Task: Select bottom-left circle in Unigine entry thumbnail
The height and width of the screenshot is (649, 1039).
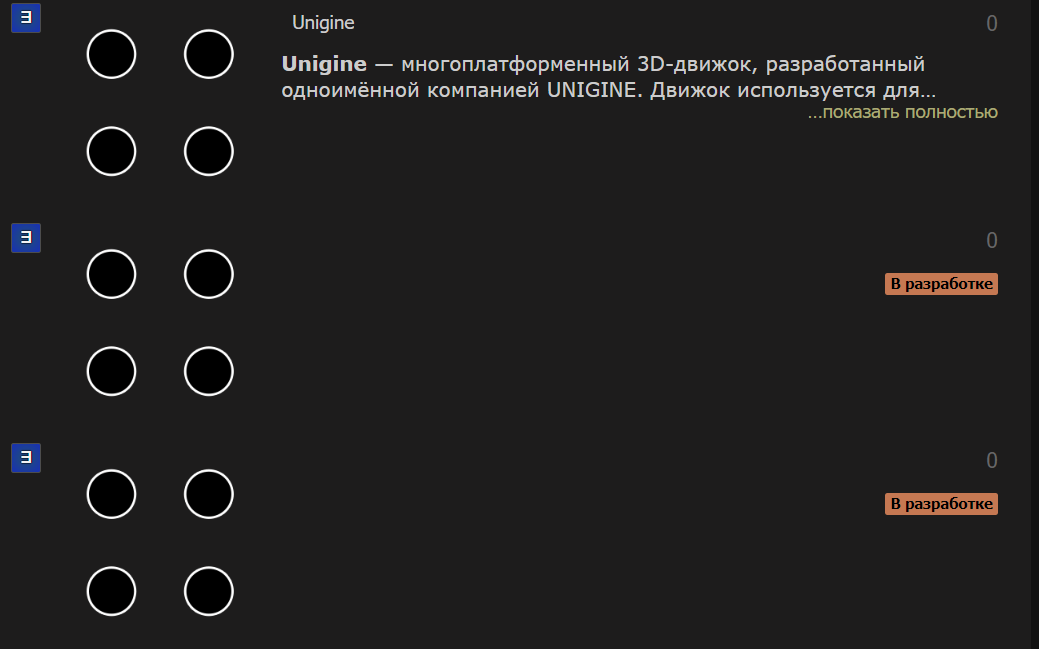Action: pos(111,151)
